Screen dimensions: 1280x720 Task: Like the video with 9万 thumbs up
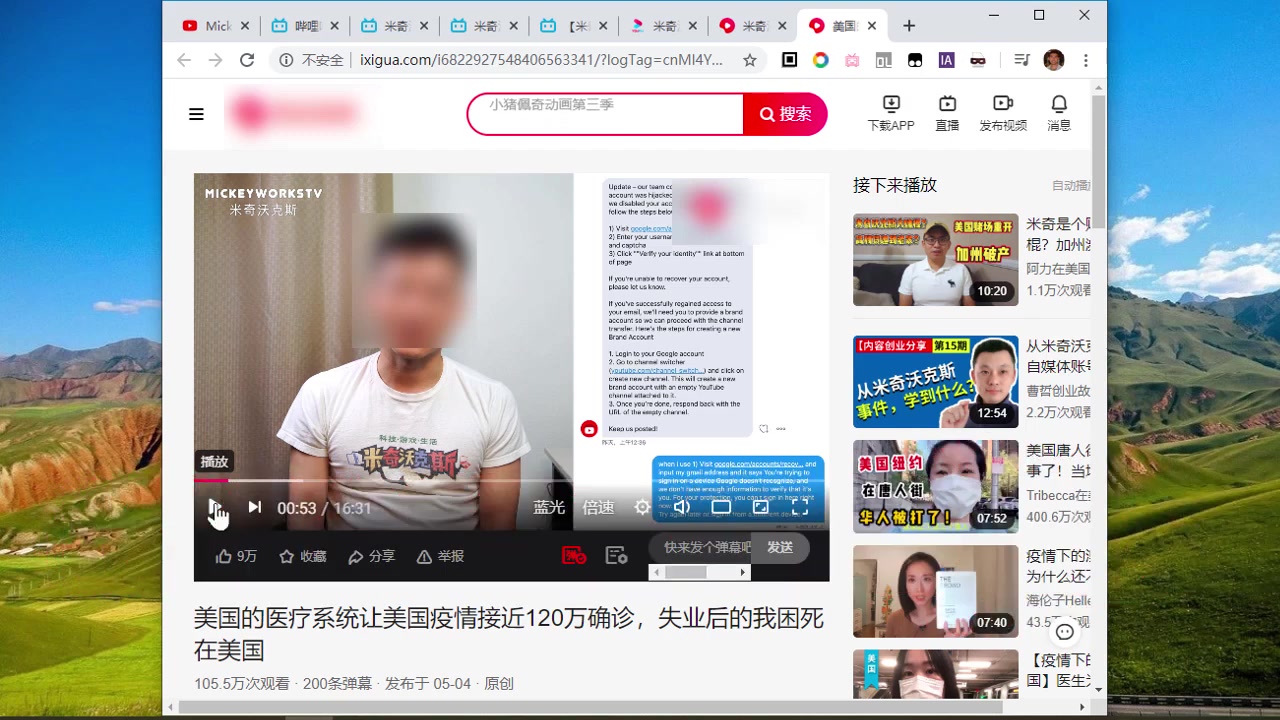(236, 556)
